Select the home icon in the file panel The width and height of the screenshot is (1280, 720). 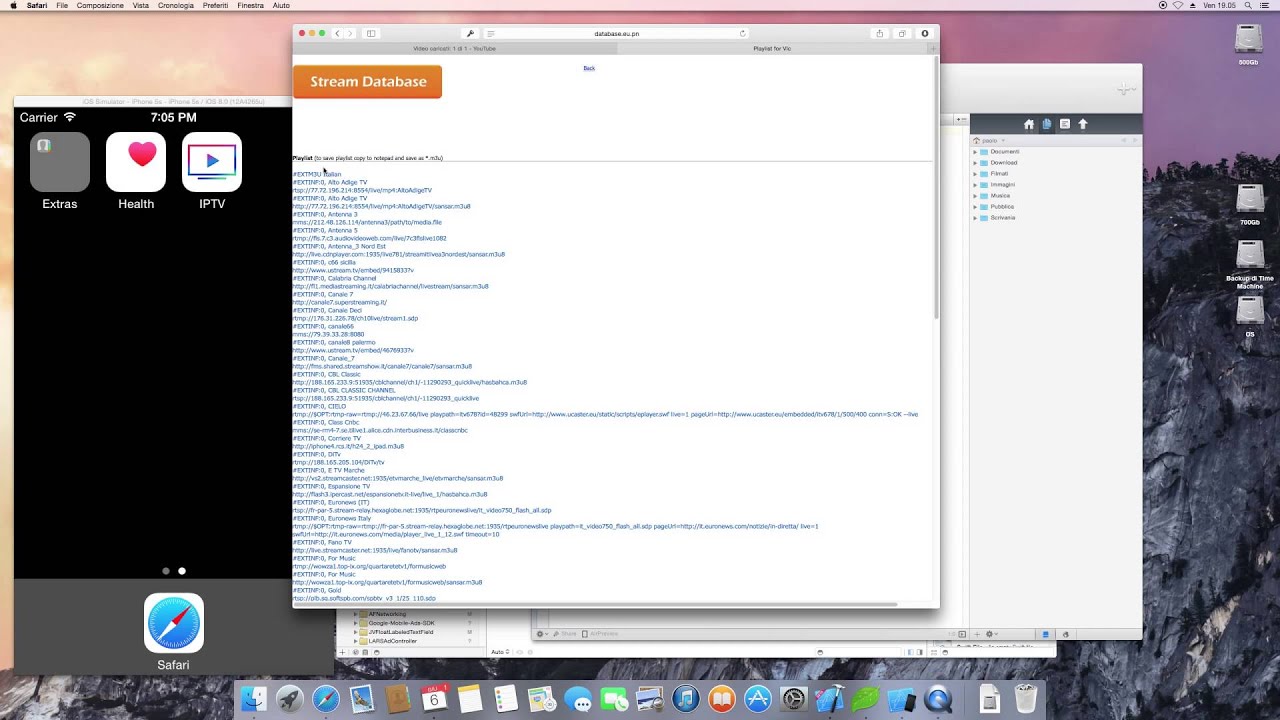coord(1028,124)
